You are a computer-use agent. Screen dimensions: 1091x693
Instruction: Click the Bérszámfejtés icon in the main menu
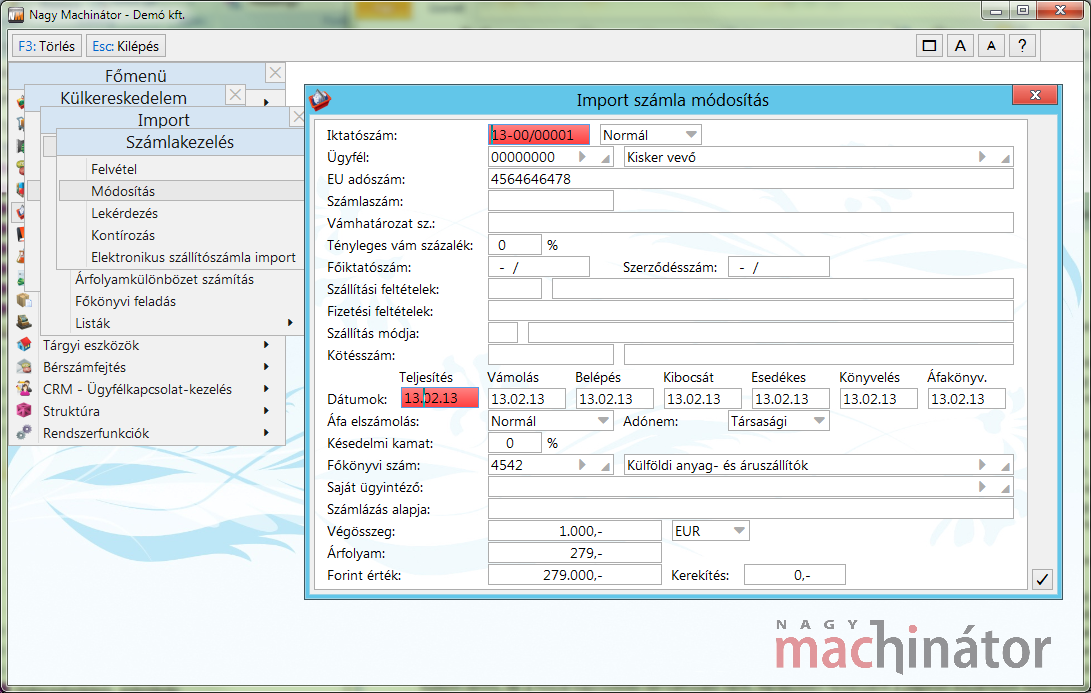point(24,367)
